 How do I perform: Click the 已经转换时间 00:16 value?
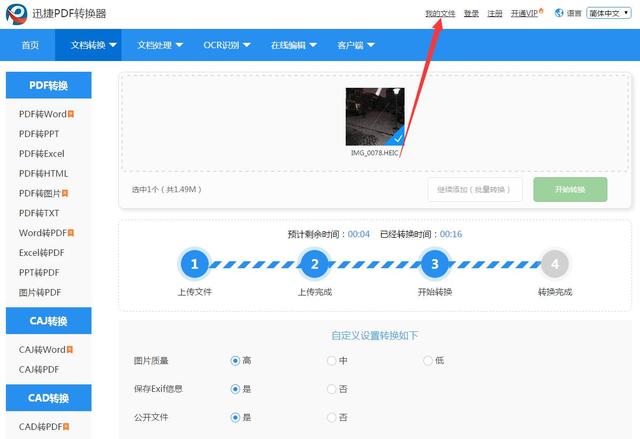pyautogui.click(x=451, y=234)
